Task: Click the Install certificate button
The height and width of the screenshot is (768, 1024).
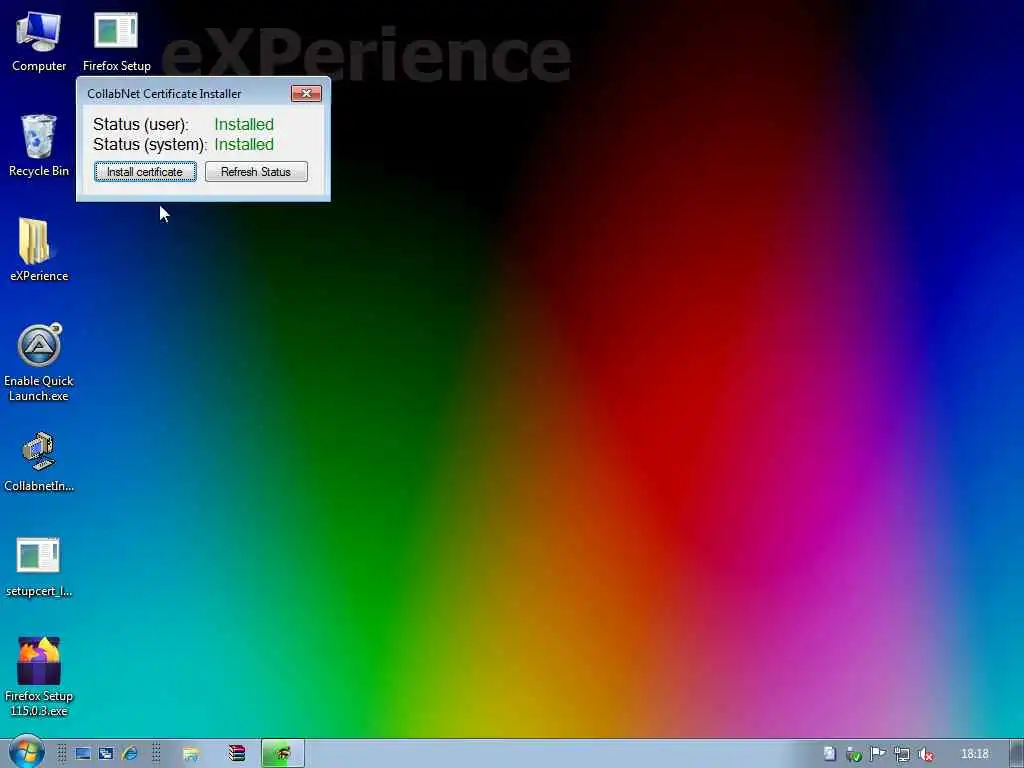Action: [x=145, y=172]
